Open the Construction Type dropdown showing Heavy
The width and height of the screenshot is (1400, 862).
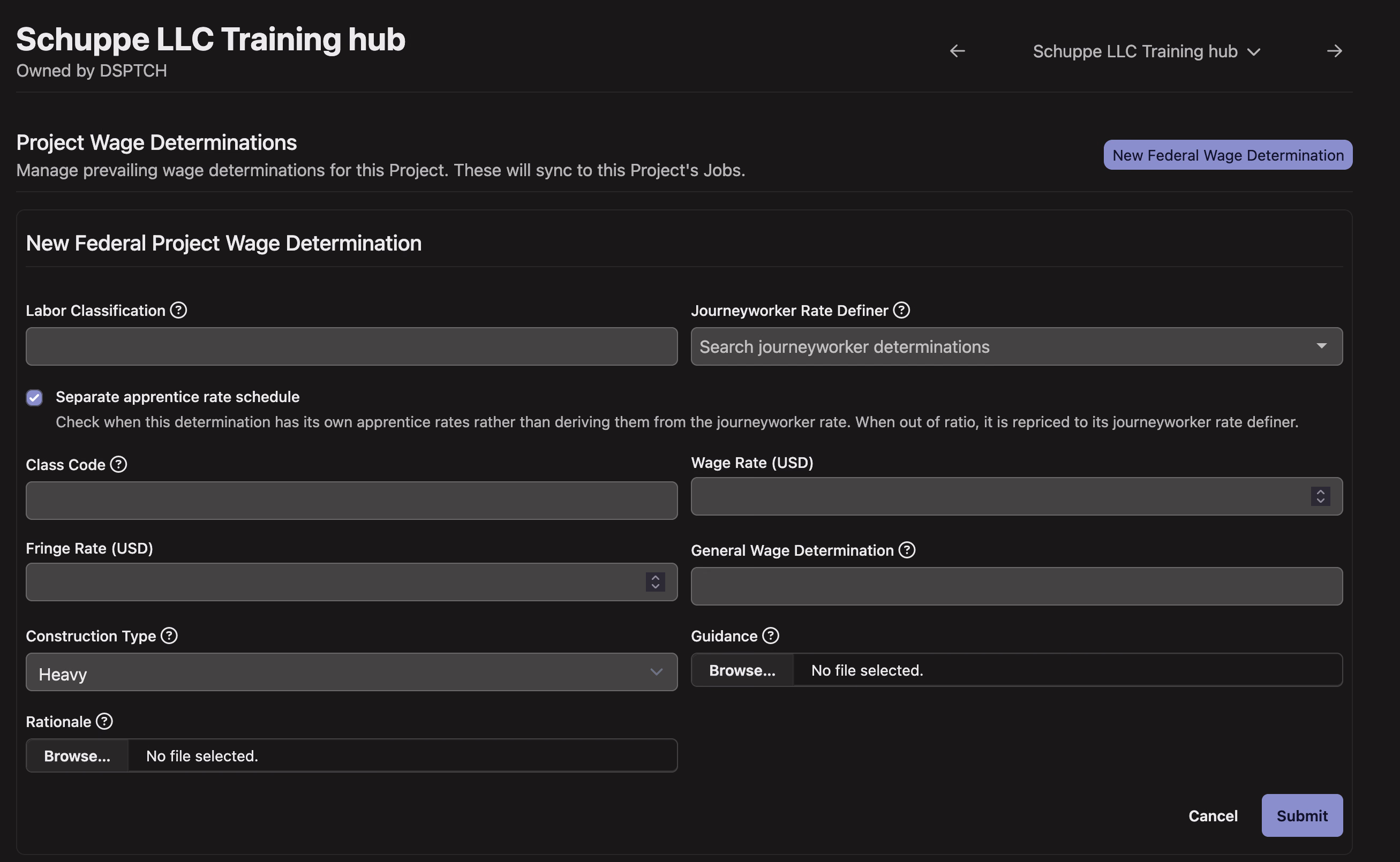pyautogui.click(x=351, y=672)
